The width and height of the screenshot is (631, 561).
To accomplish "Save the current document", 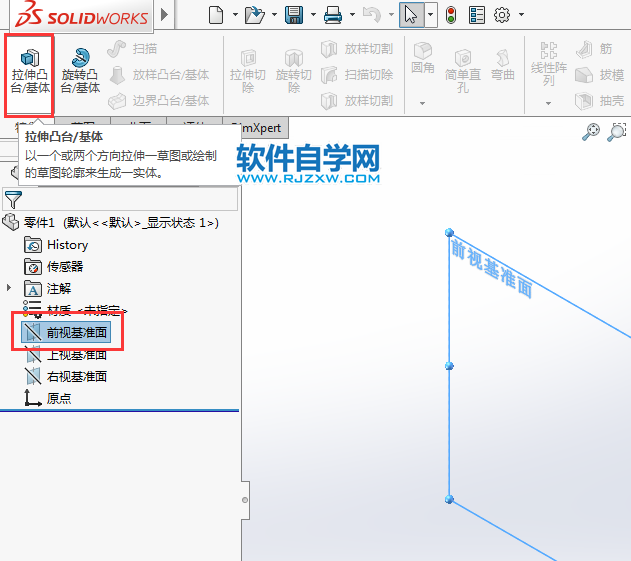I will pyautogui.click(x=294, y=15).
